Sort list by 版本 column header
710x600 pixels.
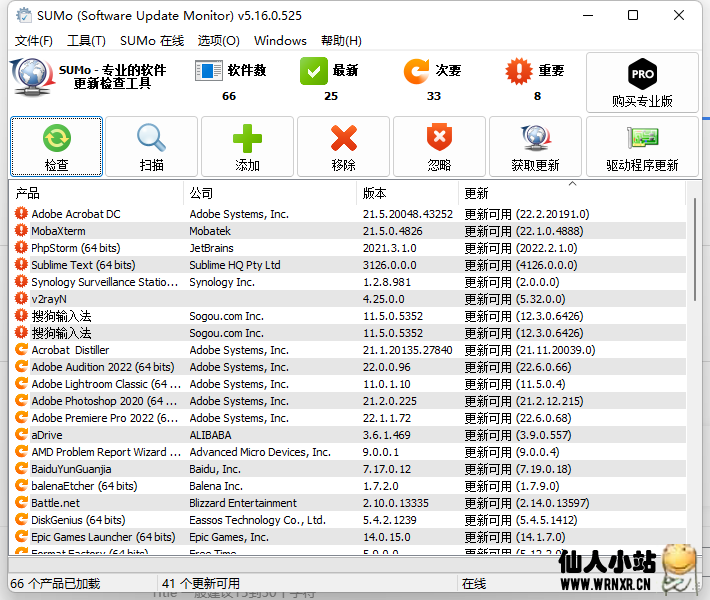point(408,193)
